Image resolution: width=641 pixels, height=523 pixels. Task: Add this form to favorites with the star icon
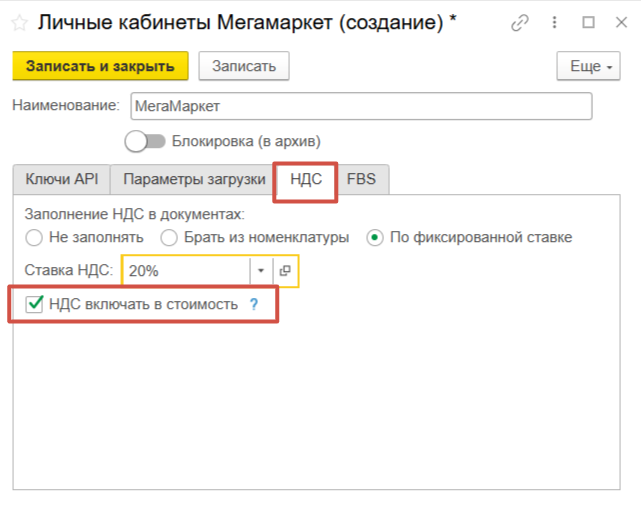click(18, 22)
